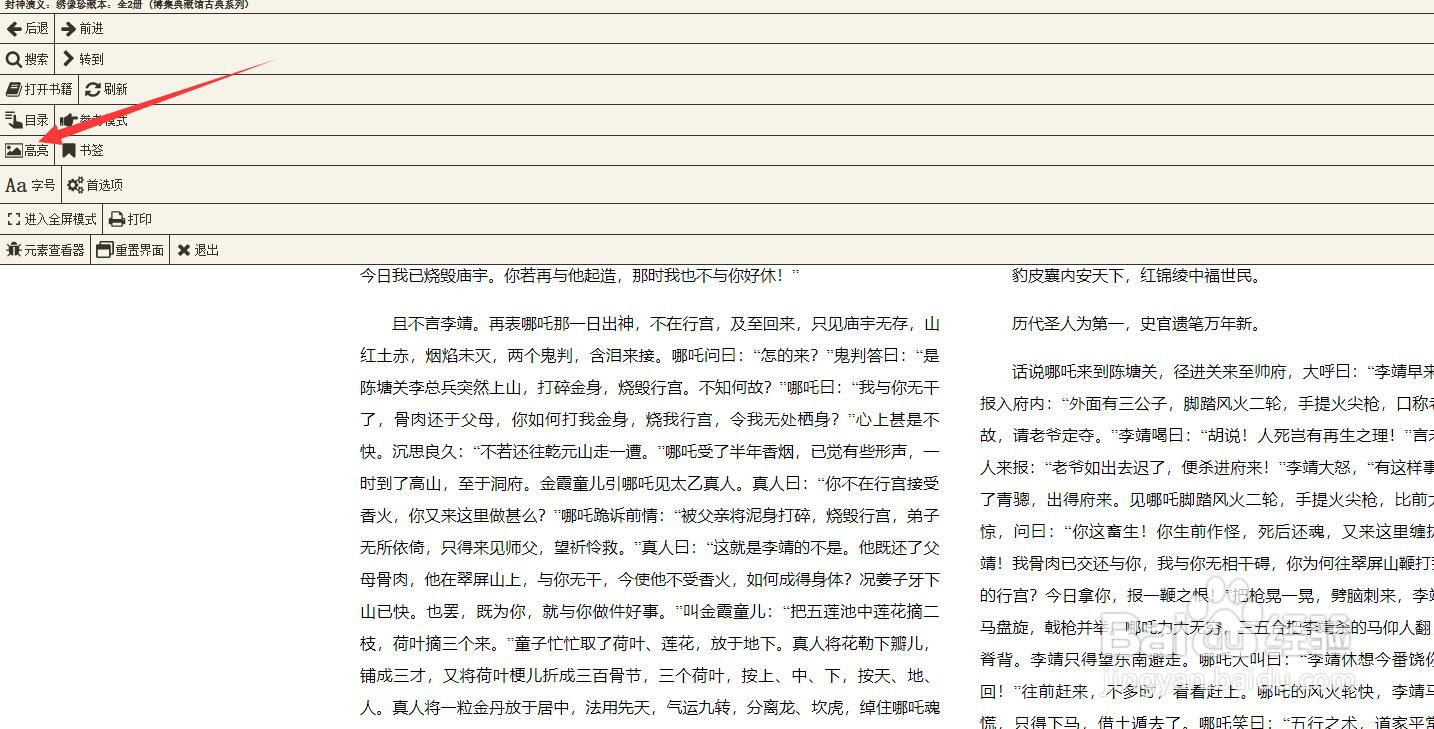Click the 后退 back arrow button
Screen dimensions: 1434x729
tap(27, 29)
